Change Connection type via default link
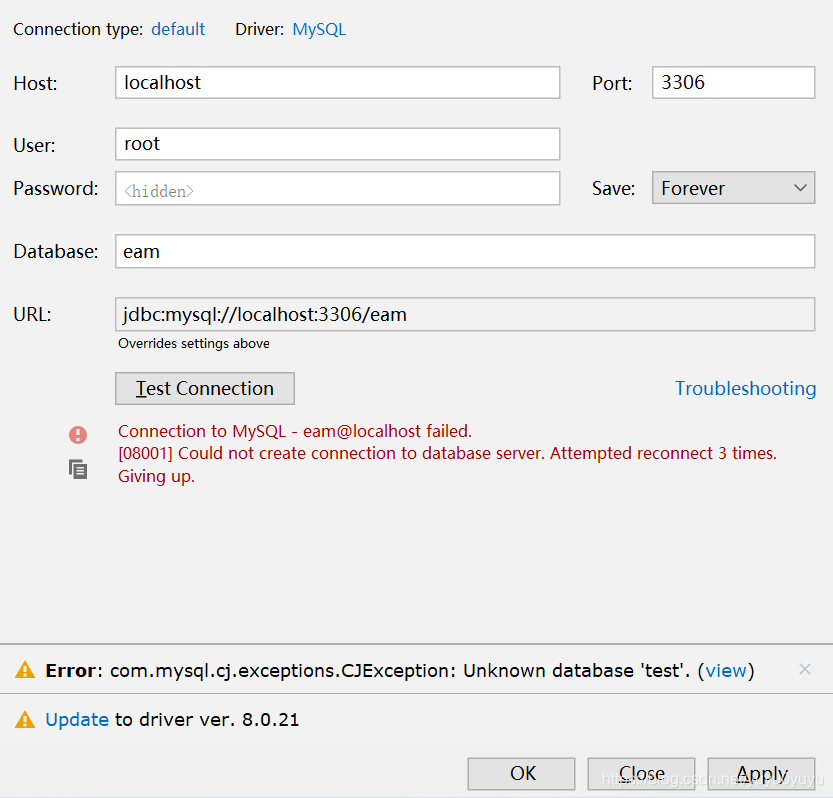This screenshot has width=833, height=798. click(x=178, y=29)
